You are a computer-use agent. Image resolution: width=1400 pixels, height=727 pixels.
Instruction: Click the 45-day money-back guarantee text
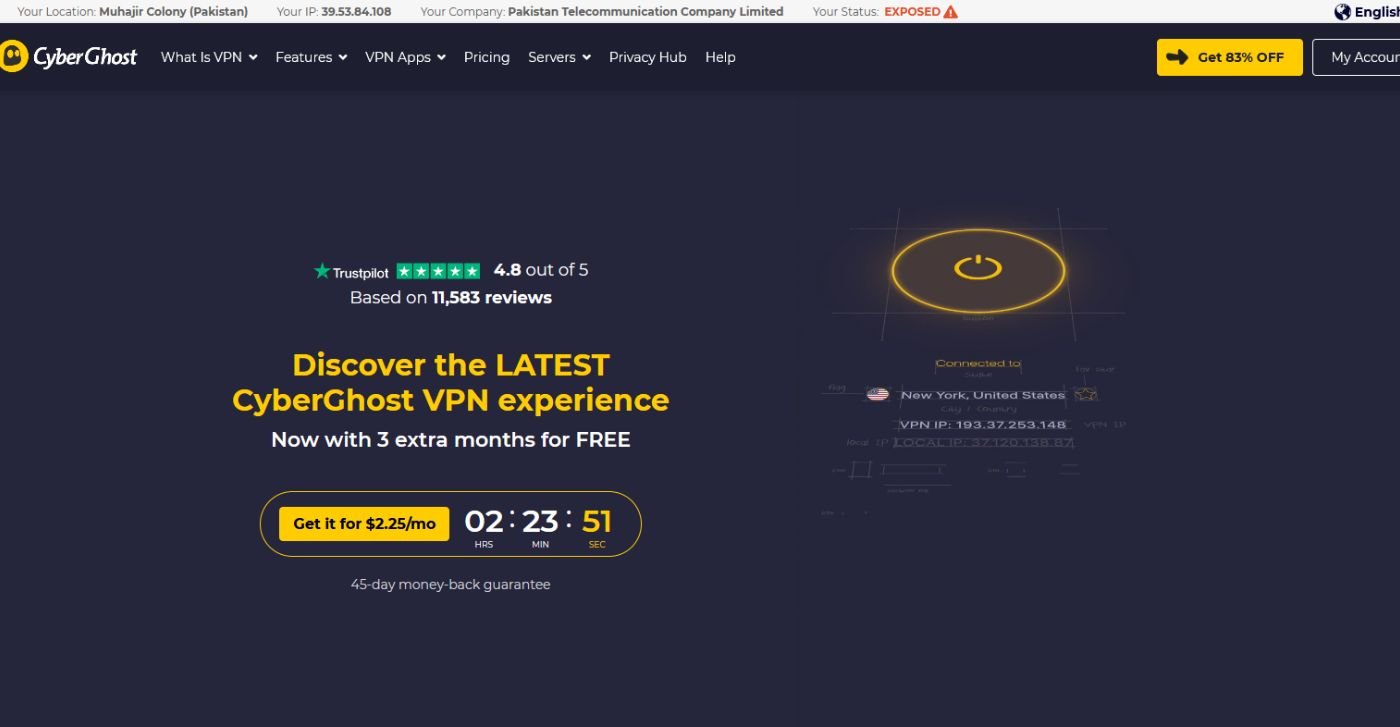point(450,584)
